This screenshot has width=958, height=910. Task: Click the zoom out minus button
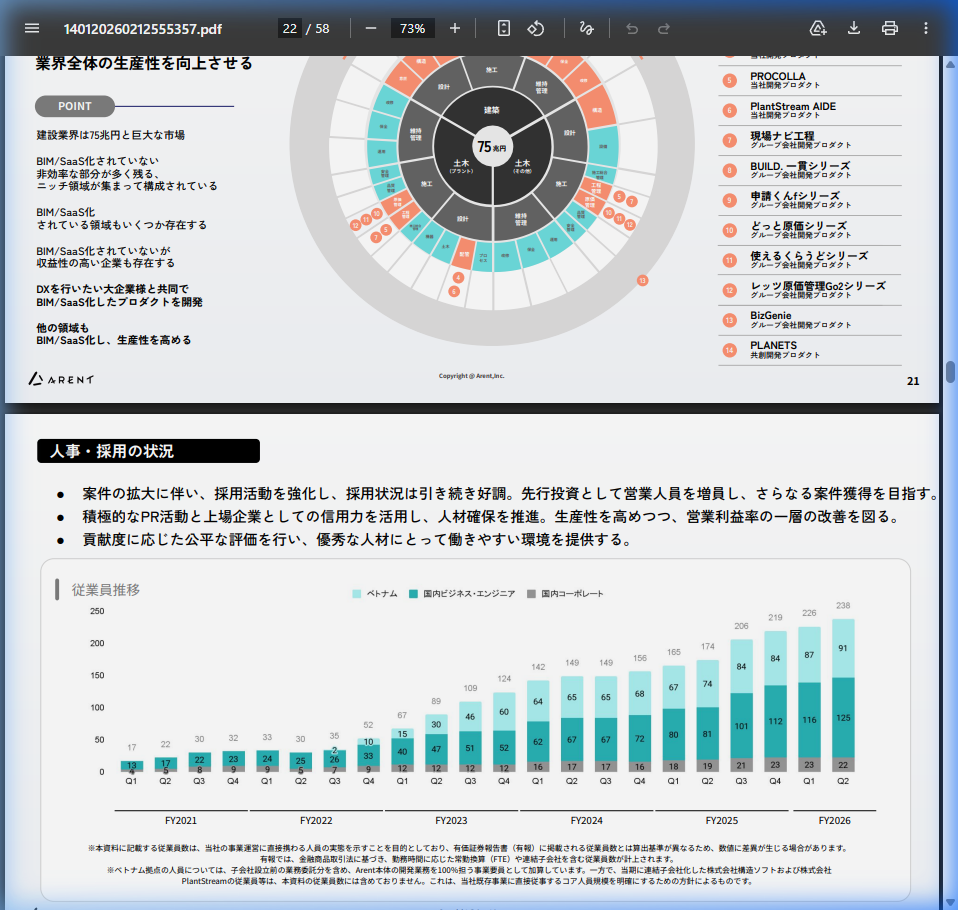371,28
